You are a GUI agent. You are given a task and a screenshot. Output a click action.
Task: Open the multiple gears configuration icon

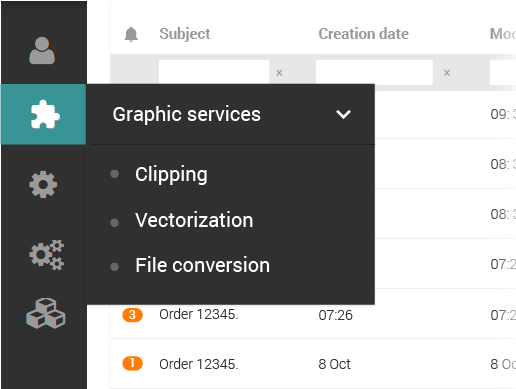(46, 255)
